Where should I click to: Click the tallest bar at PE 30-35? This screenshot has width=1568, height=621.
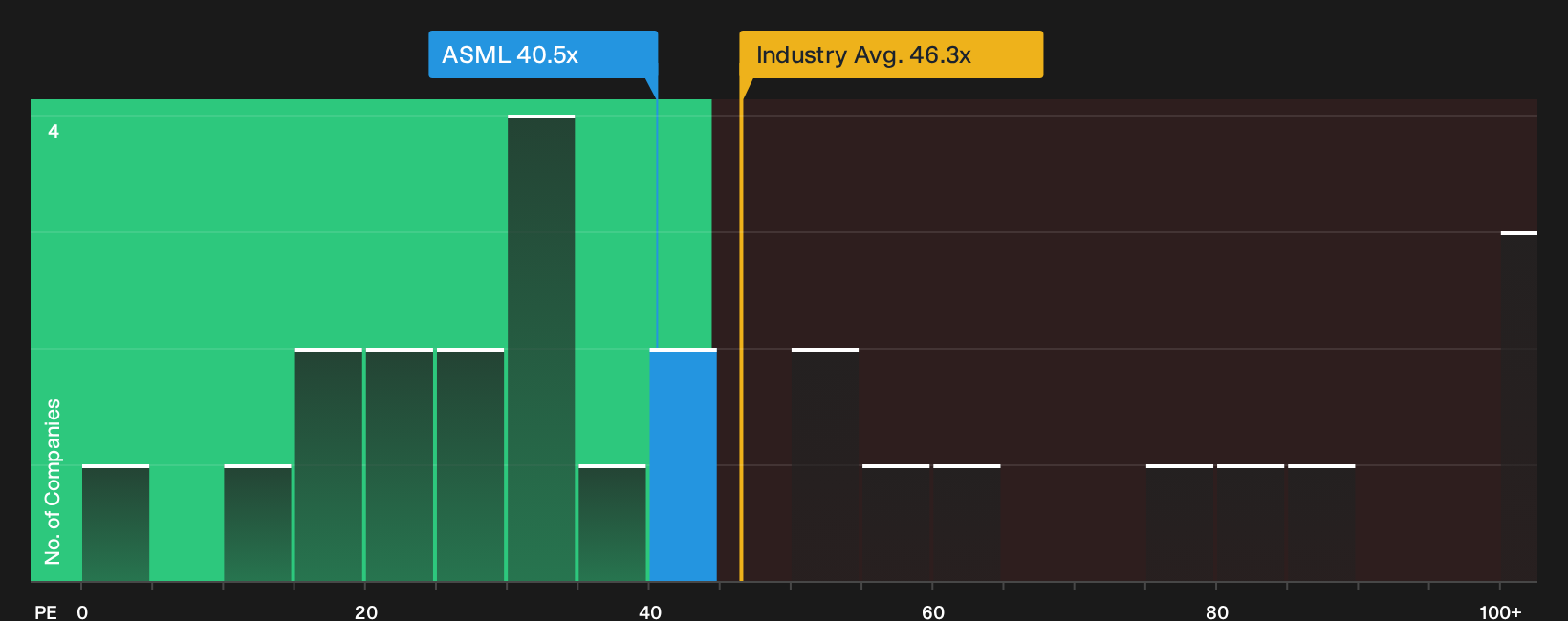[541, 348]
